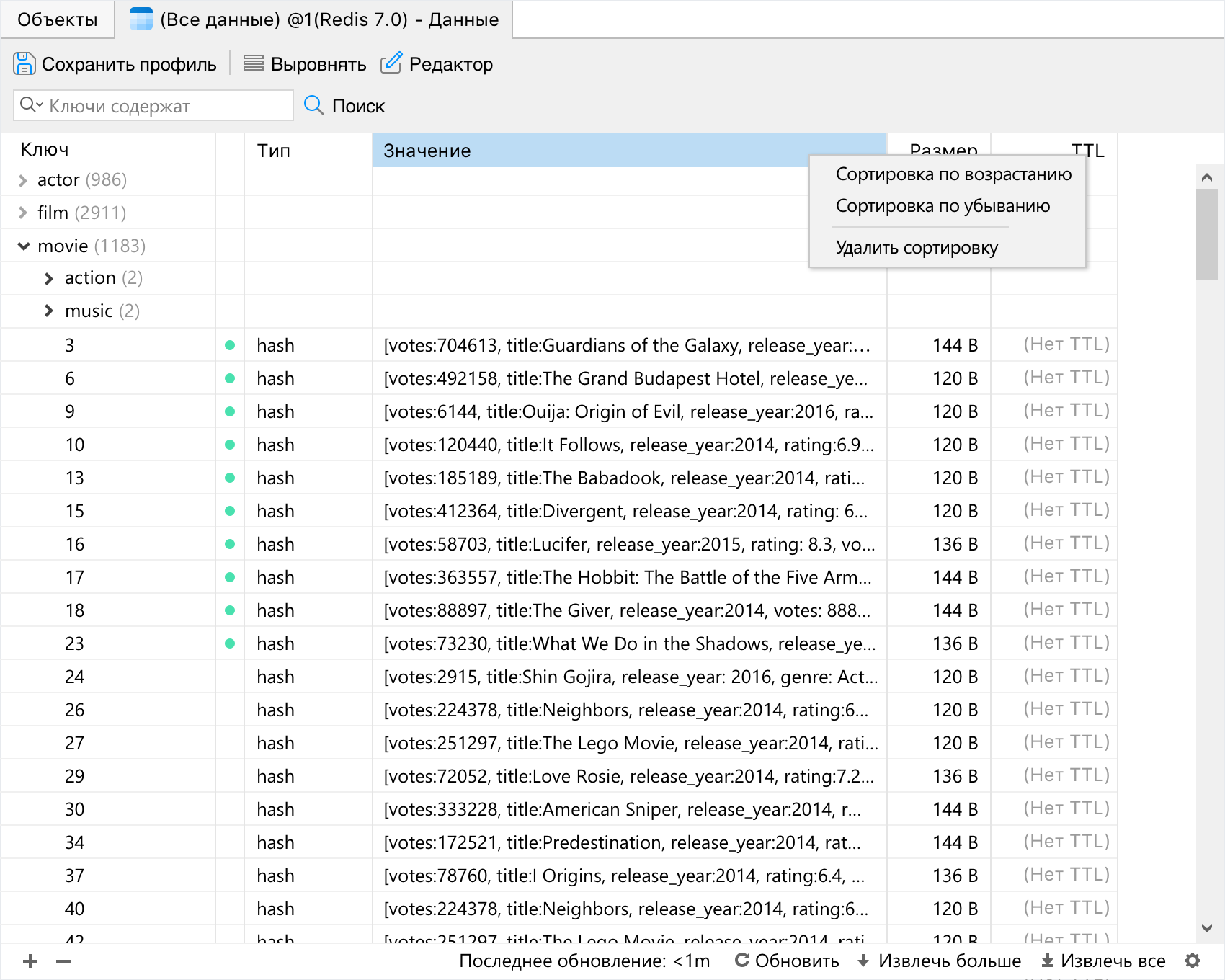This screenshot has height=980, width=1225.
Task: Open the Editor pencil icon
Action: [x=391, y=63]
